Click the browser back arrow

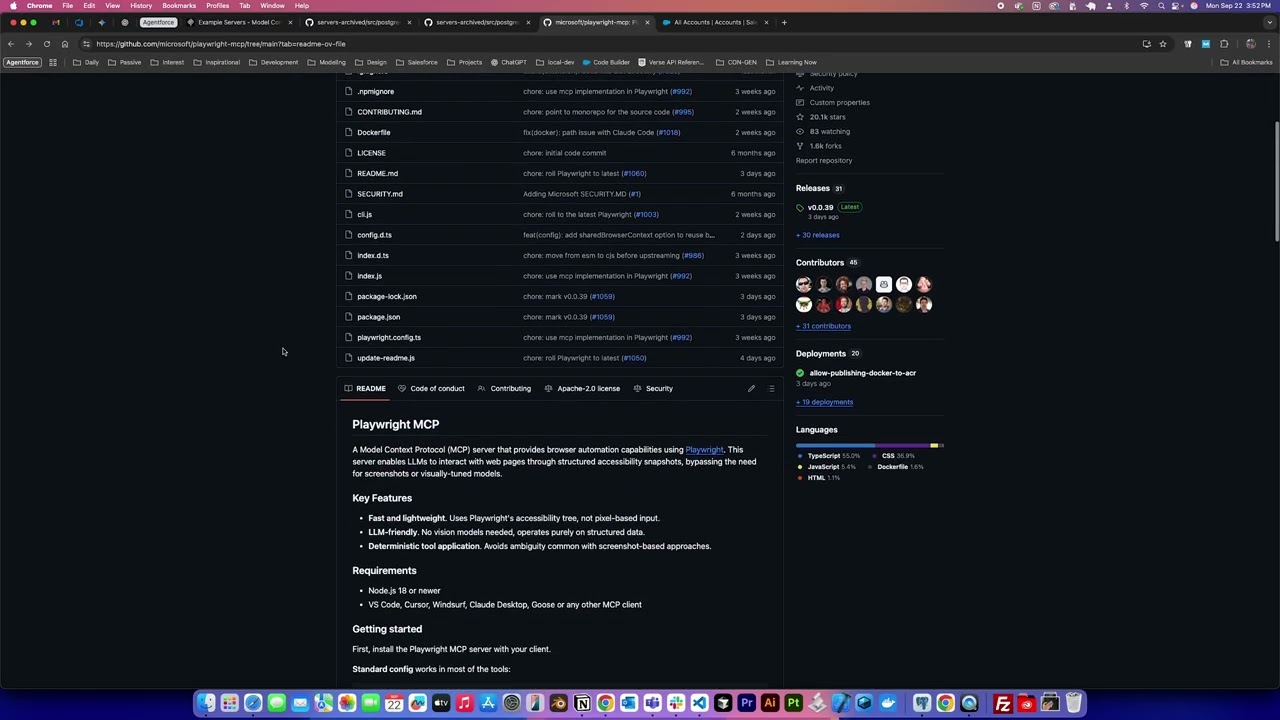point(11,44)
